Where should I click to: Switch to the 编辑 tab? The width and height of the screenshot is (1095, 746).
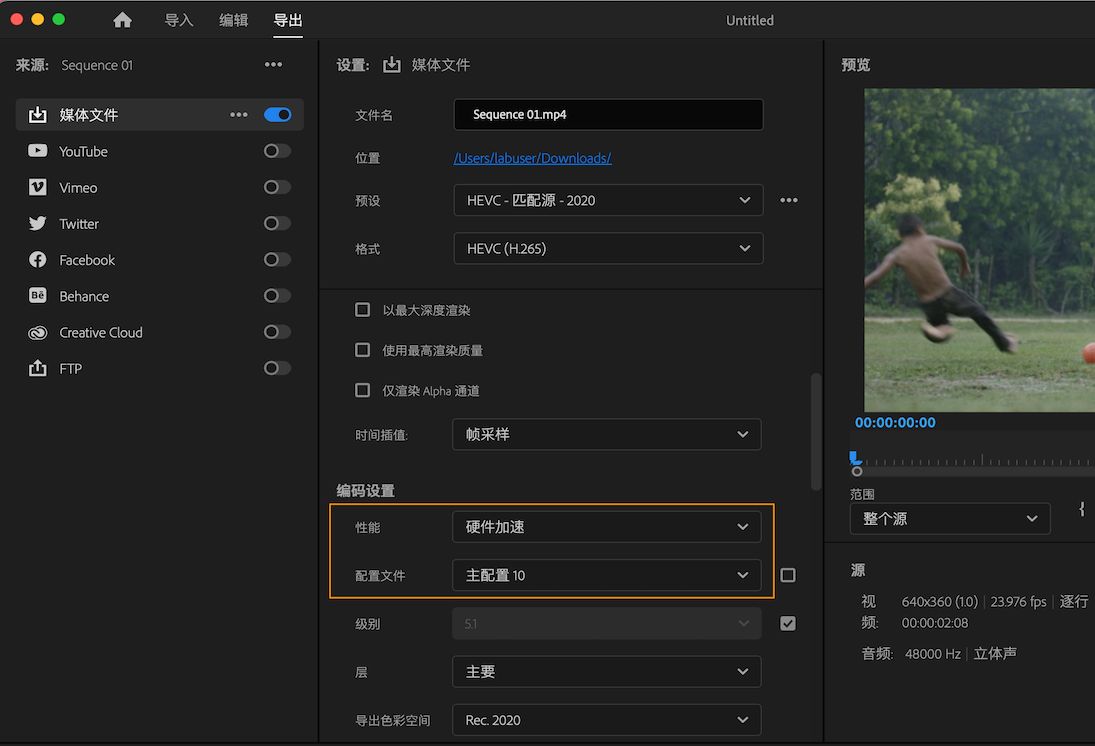(x=234, y=20)
